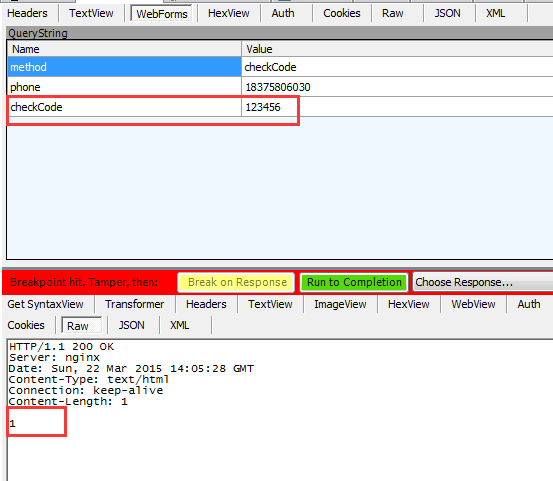Open the Choose Response dropdown
This screenshot has width=553, height=481.
click(x=483, y=282)
